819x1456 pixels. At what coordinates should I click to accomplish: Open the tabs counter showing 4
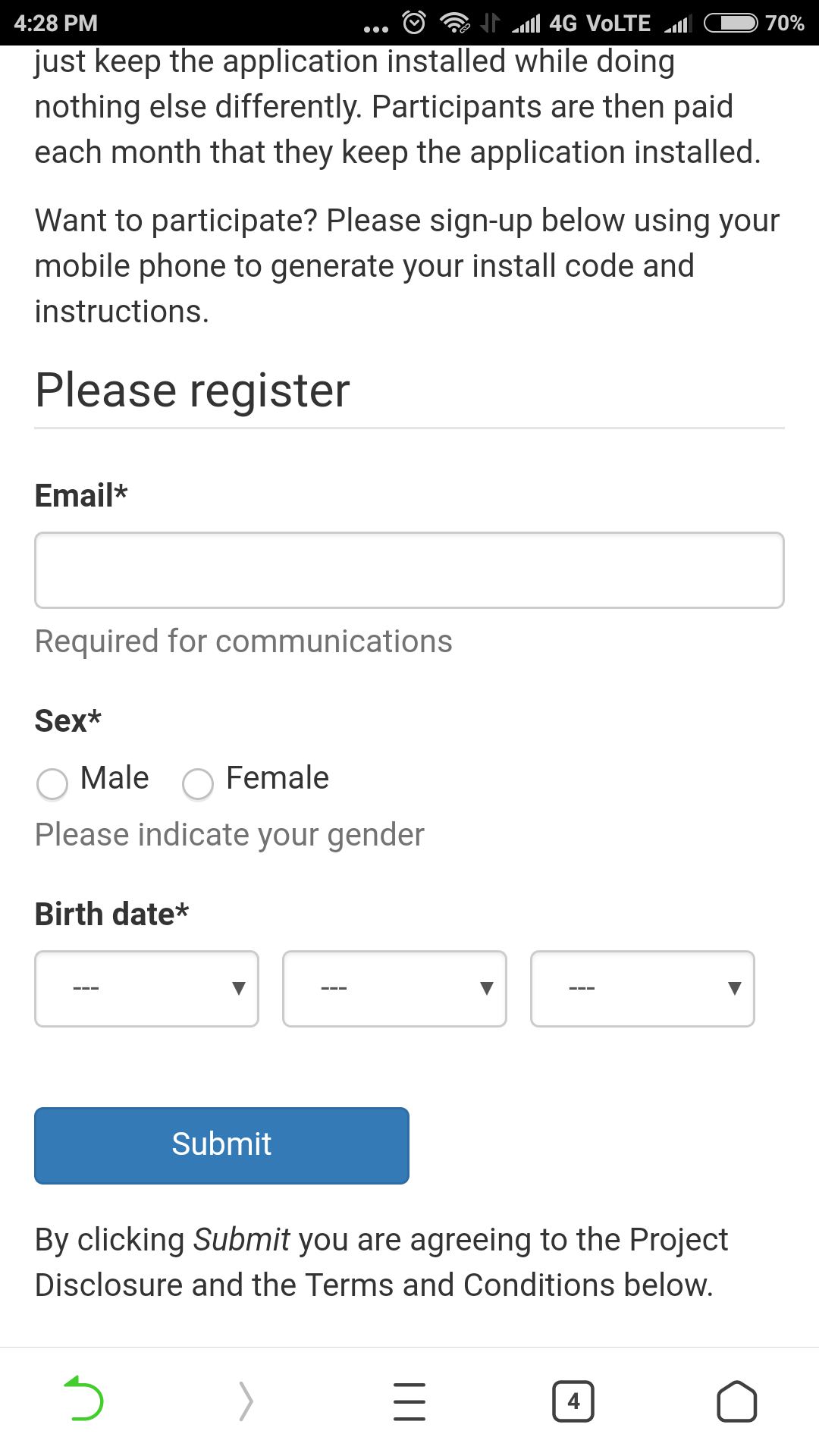pyautogui.click(x=573, y=1401)
